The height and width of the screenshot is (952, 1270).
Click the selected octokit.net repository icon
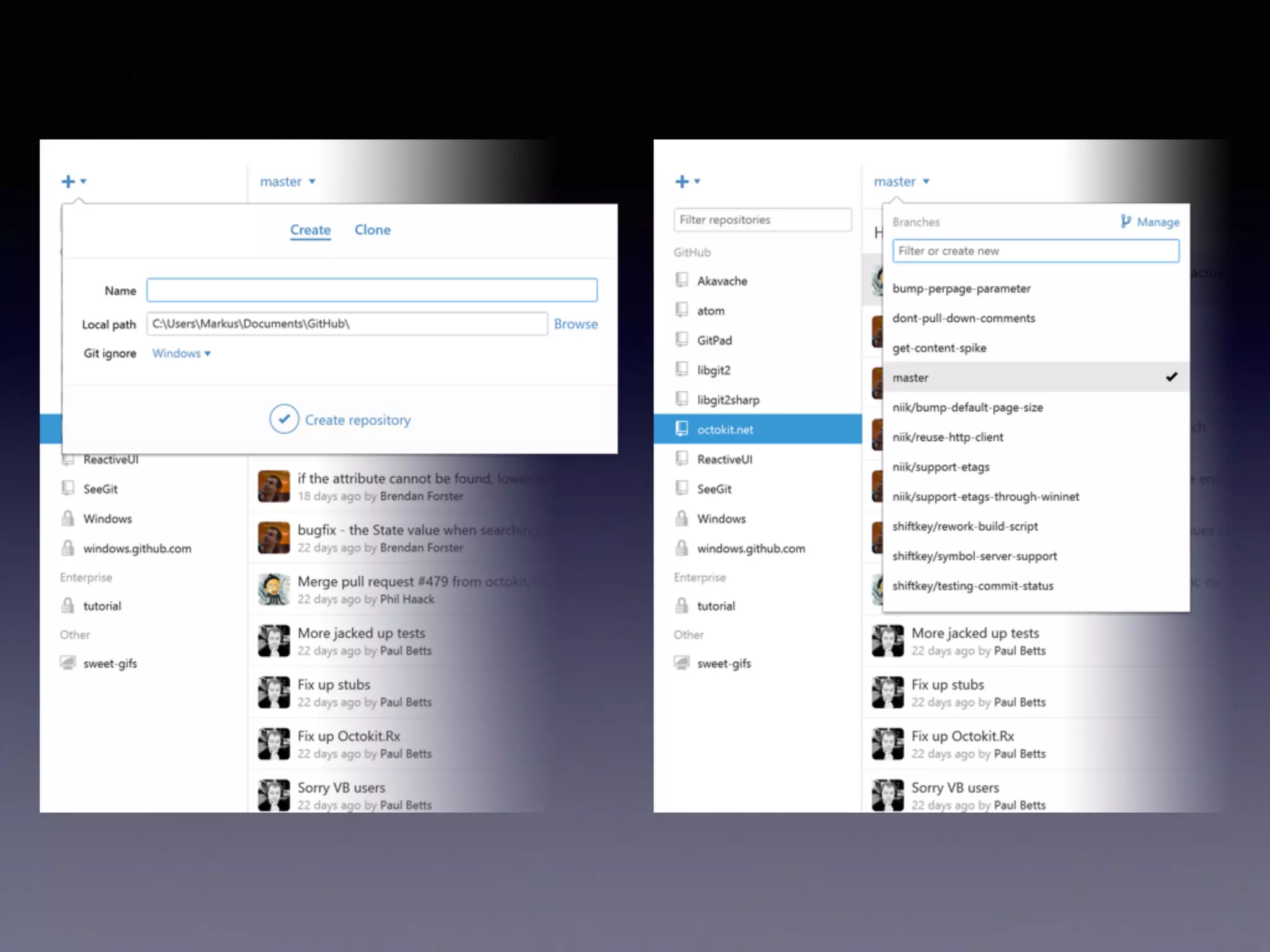(682, 429)
